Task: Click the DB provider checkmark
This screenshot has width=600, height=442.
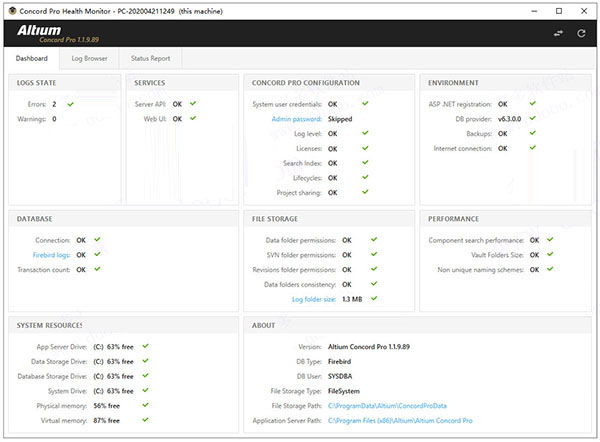Action: click(533, 118)
